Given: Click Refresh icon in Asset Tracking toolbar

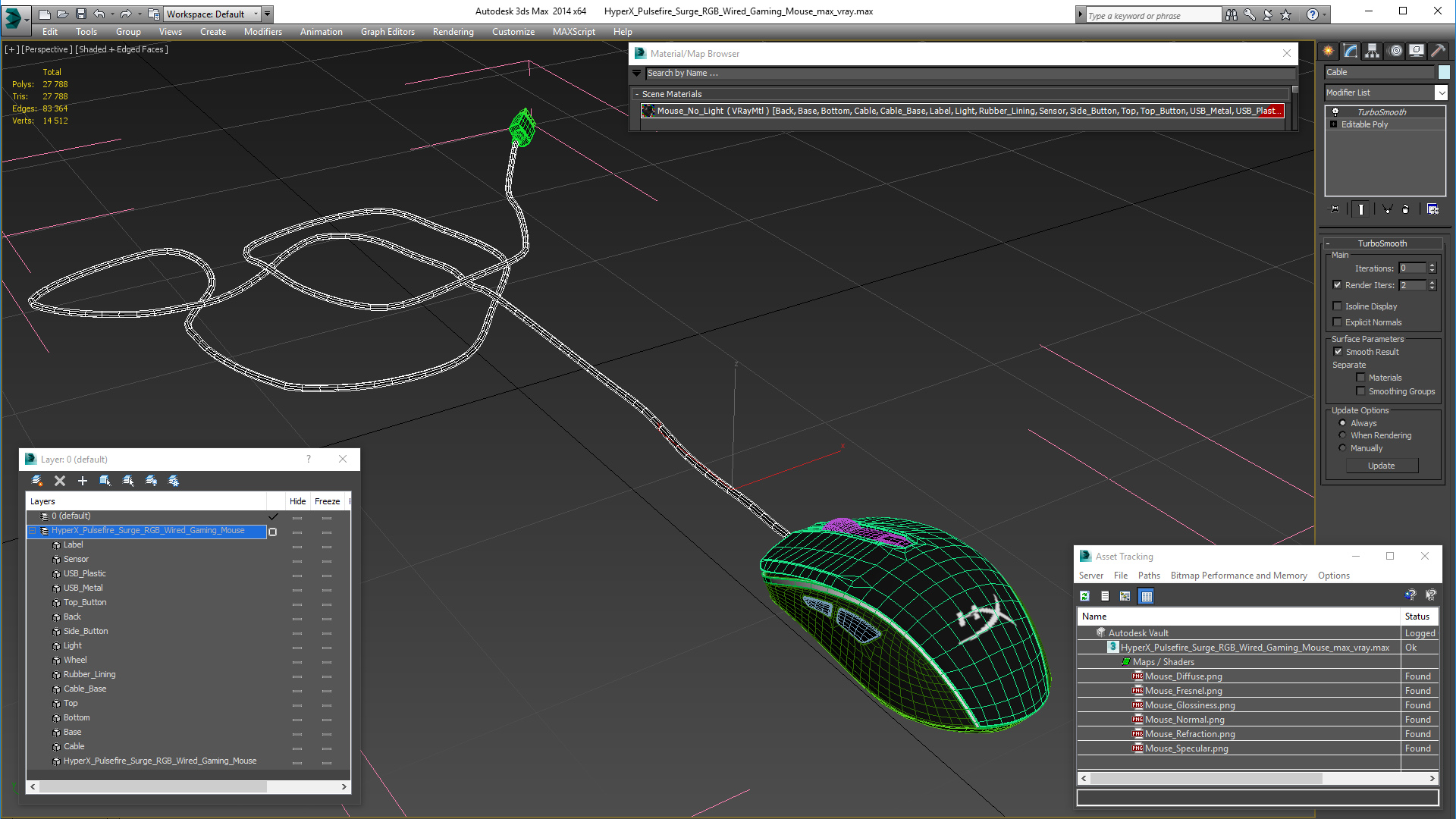Looking at the screenshot, I should coord(1084,596).
